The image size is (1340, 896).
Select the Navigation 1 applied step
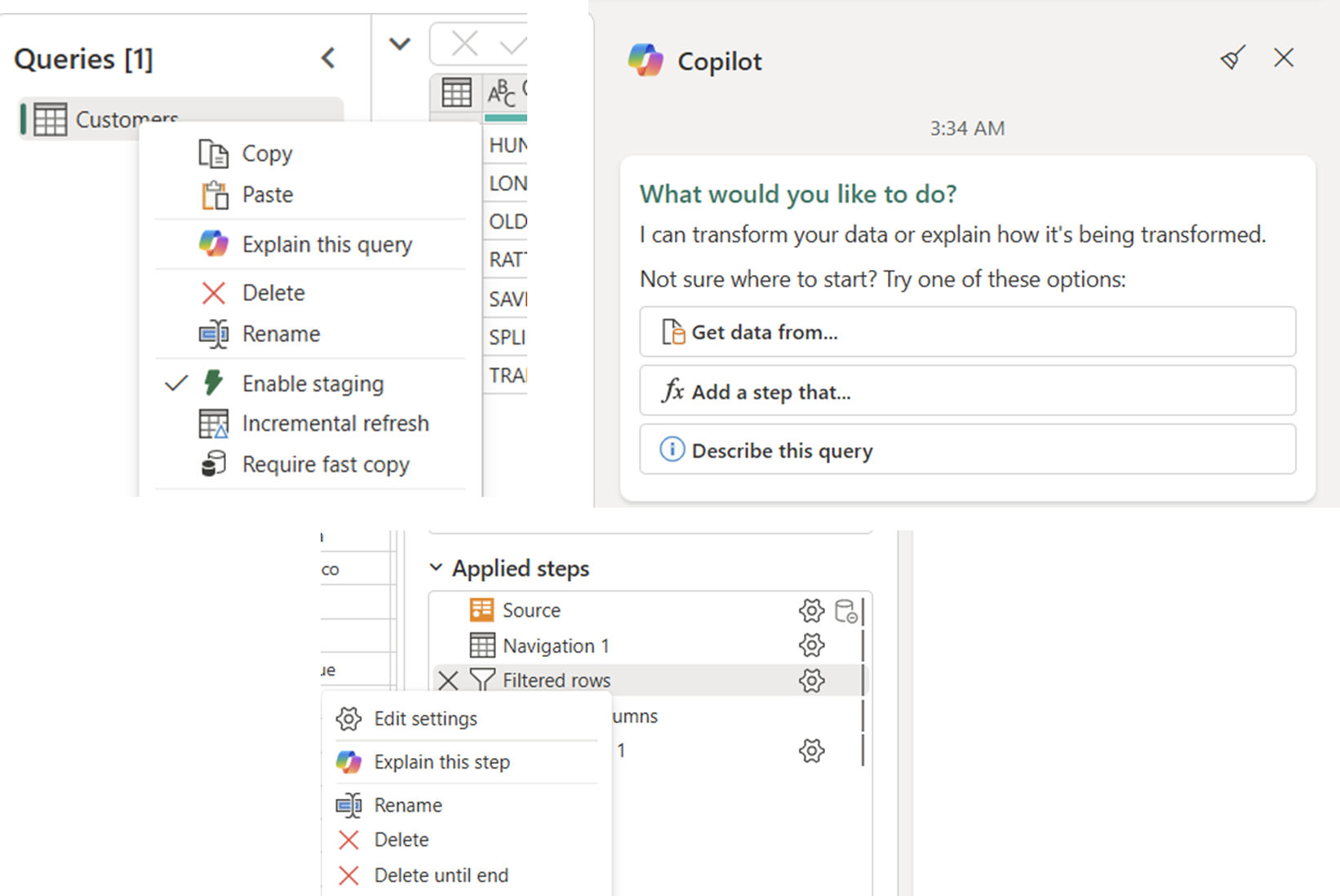[556, 645]
